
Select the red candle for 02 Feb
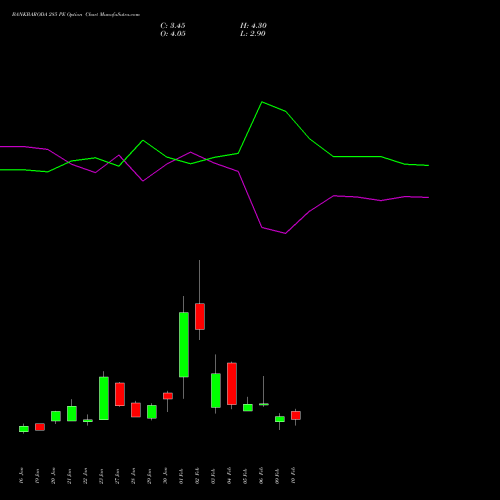(x=200, y=316)
